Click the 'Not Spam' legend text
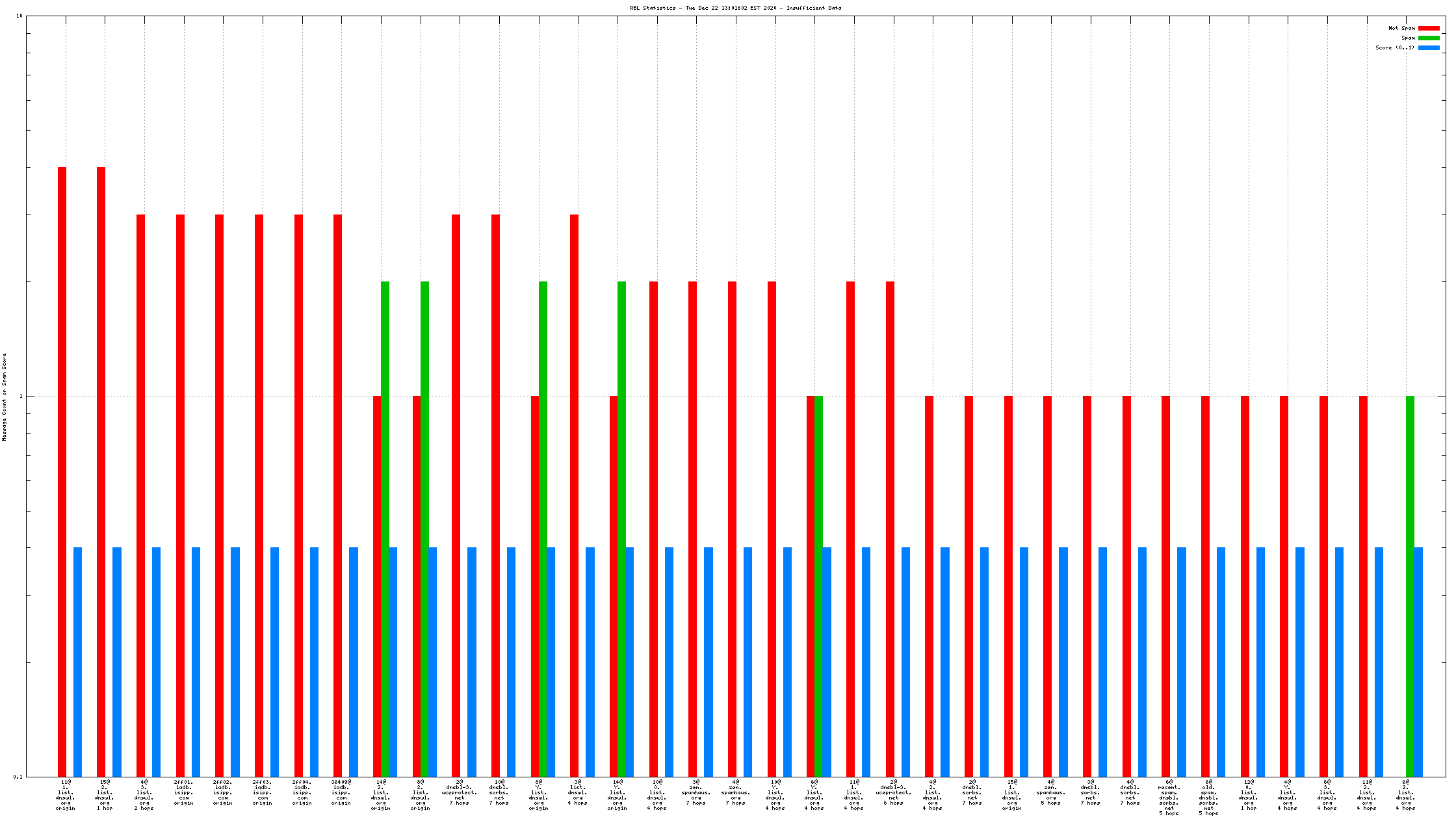Screen dimensions: 1456x819 (1401, 29)
